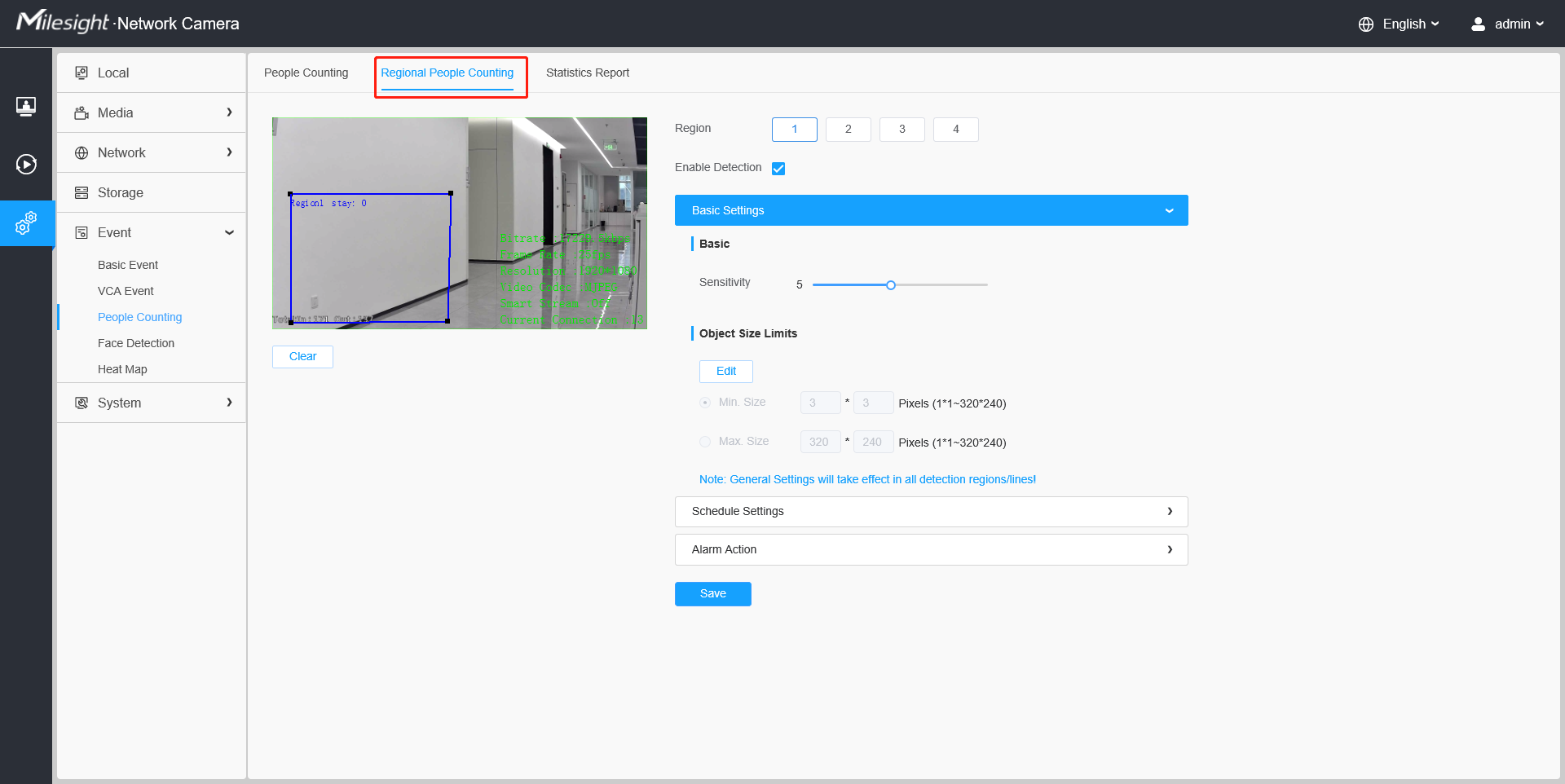This screenshot has width=1565, height=784.
Task: Open VCA Event in sidebar
Action: 126,291
